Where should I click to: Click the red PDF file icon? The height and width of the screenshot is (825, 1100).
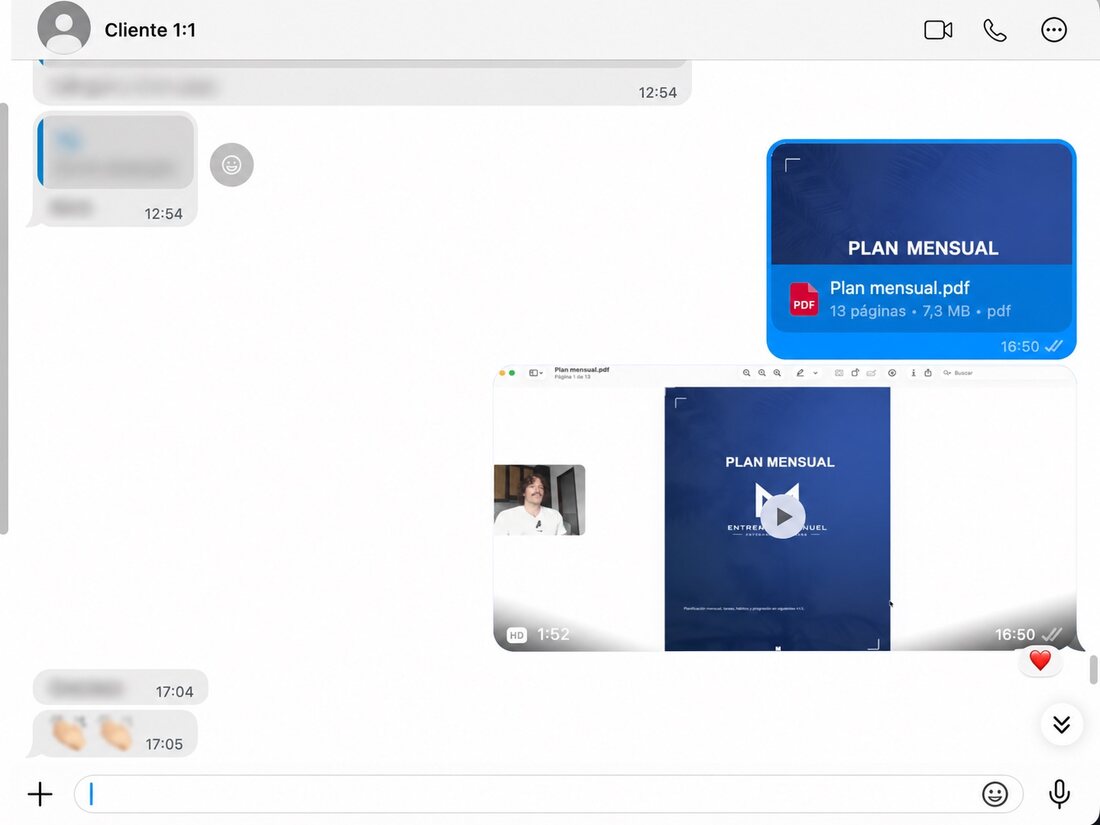pos(804,300)
